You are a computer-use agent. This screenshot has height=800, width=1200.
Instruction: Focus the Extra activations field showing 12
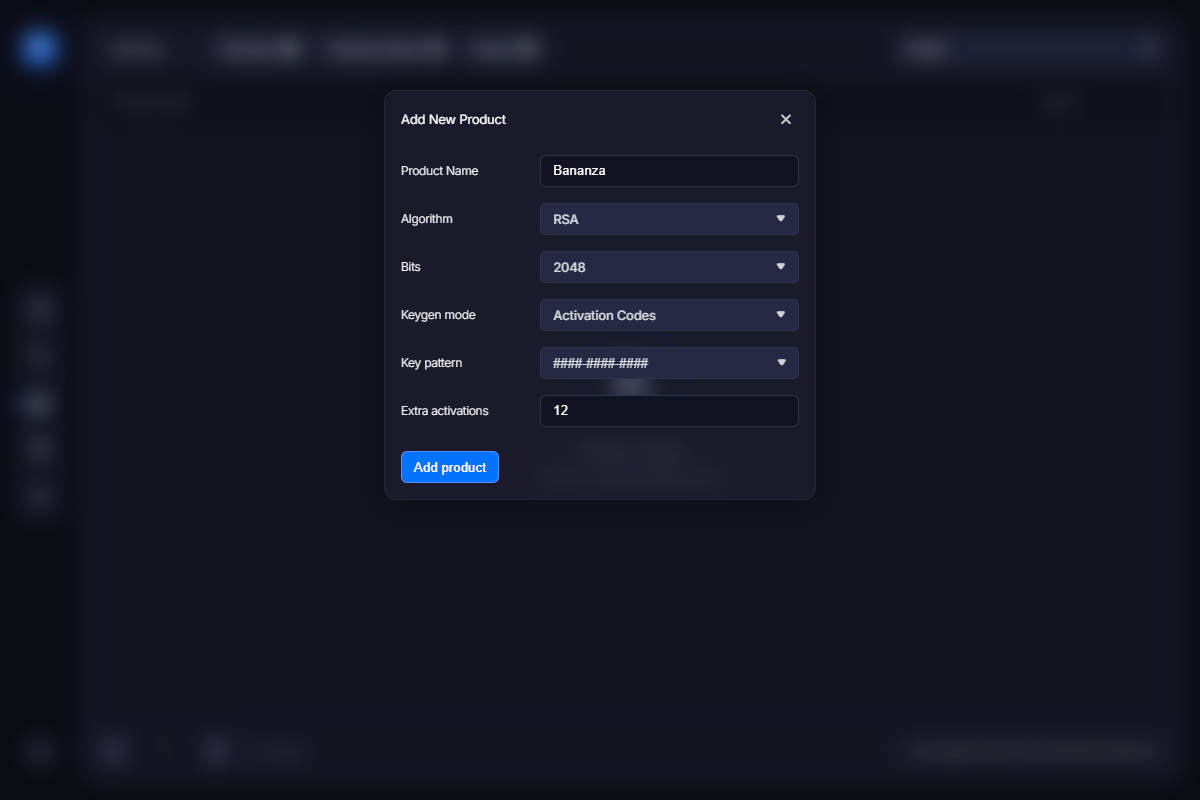point(669,411)
